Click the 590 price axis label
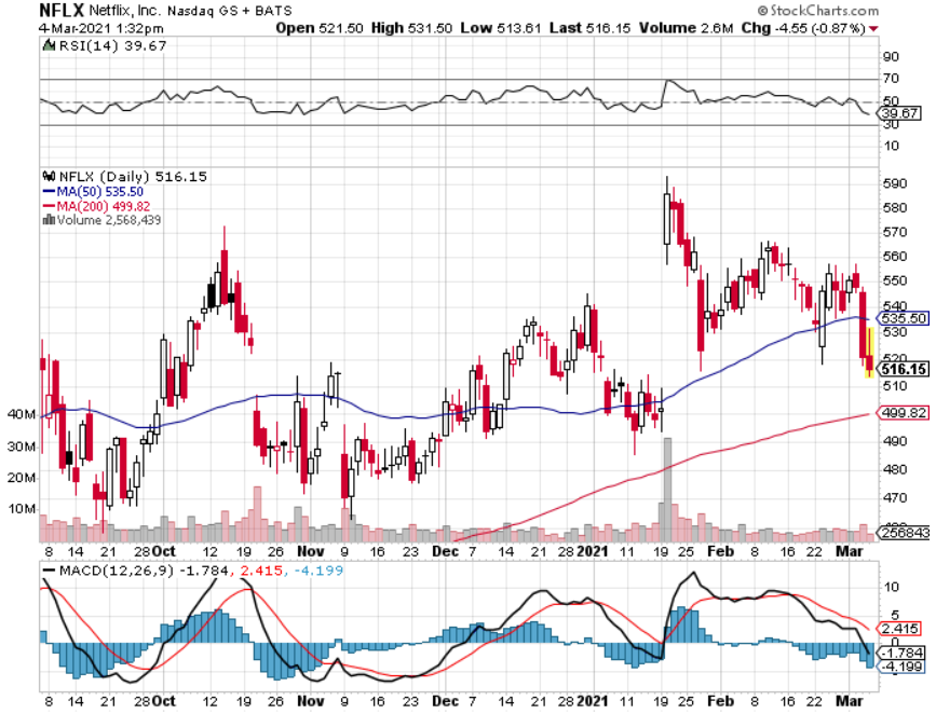 [895, 183]
